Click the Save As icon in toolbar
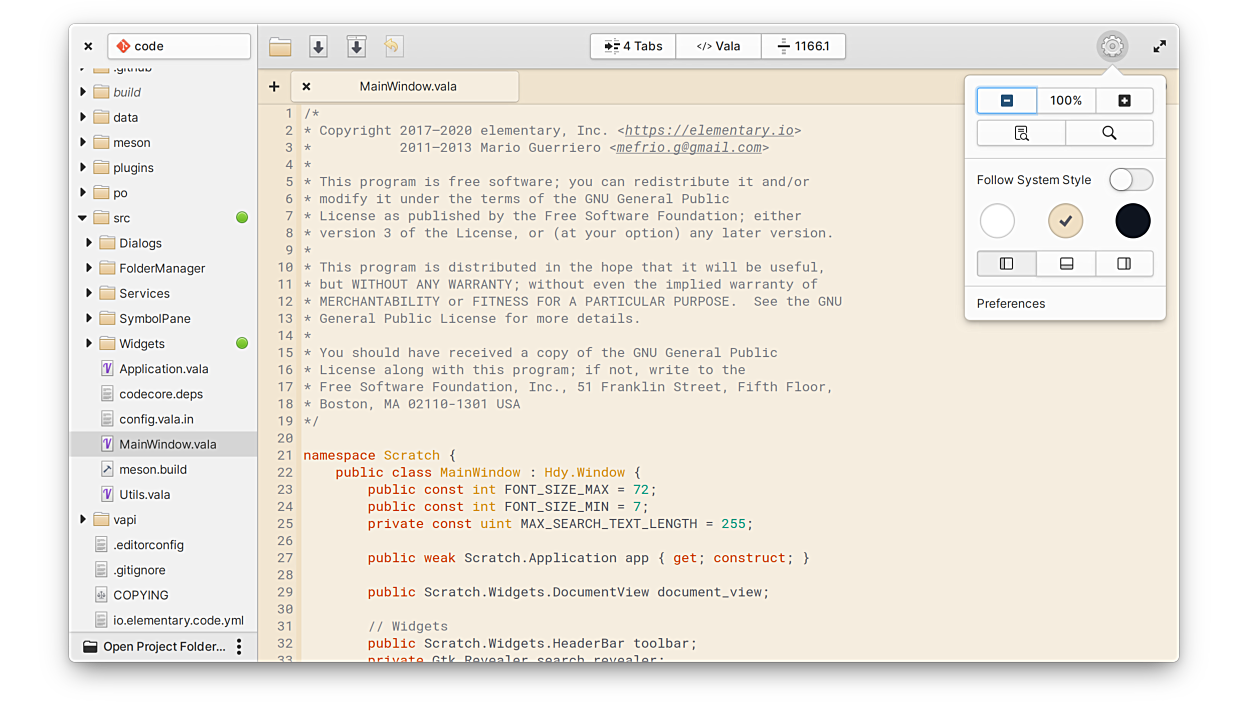The height and width of the screenshot is (702, 1248). tap(356, 47)
